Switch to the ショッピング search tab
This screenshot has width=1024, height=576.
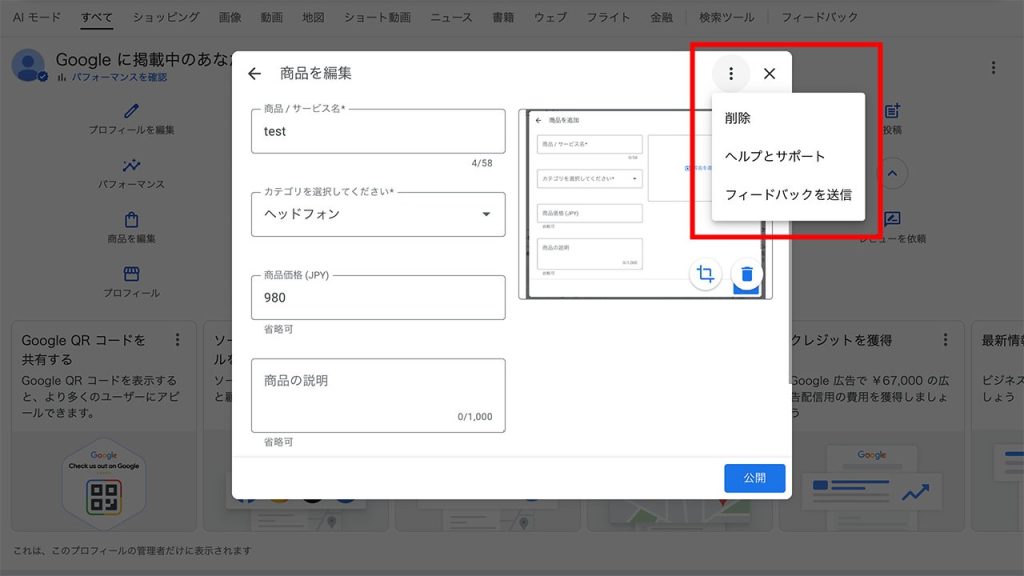166,18
